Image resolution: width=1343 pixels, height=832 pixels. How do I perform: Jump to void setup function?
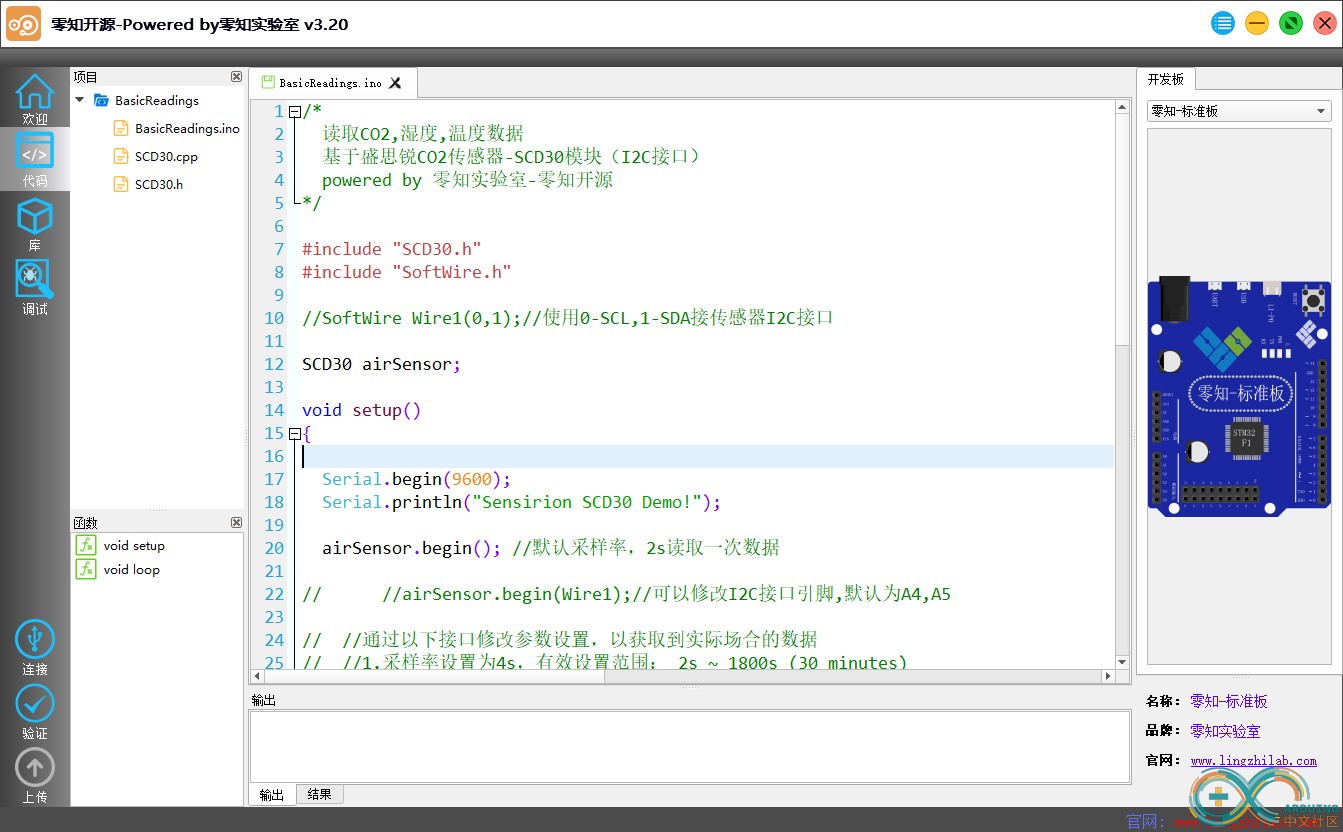click(x=134, y=546)
